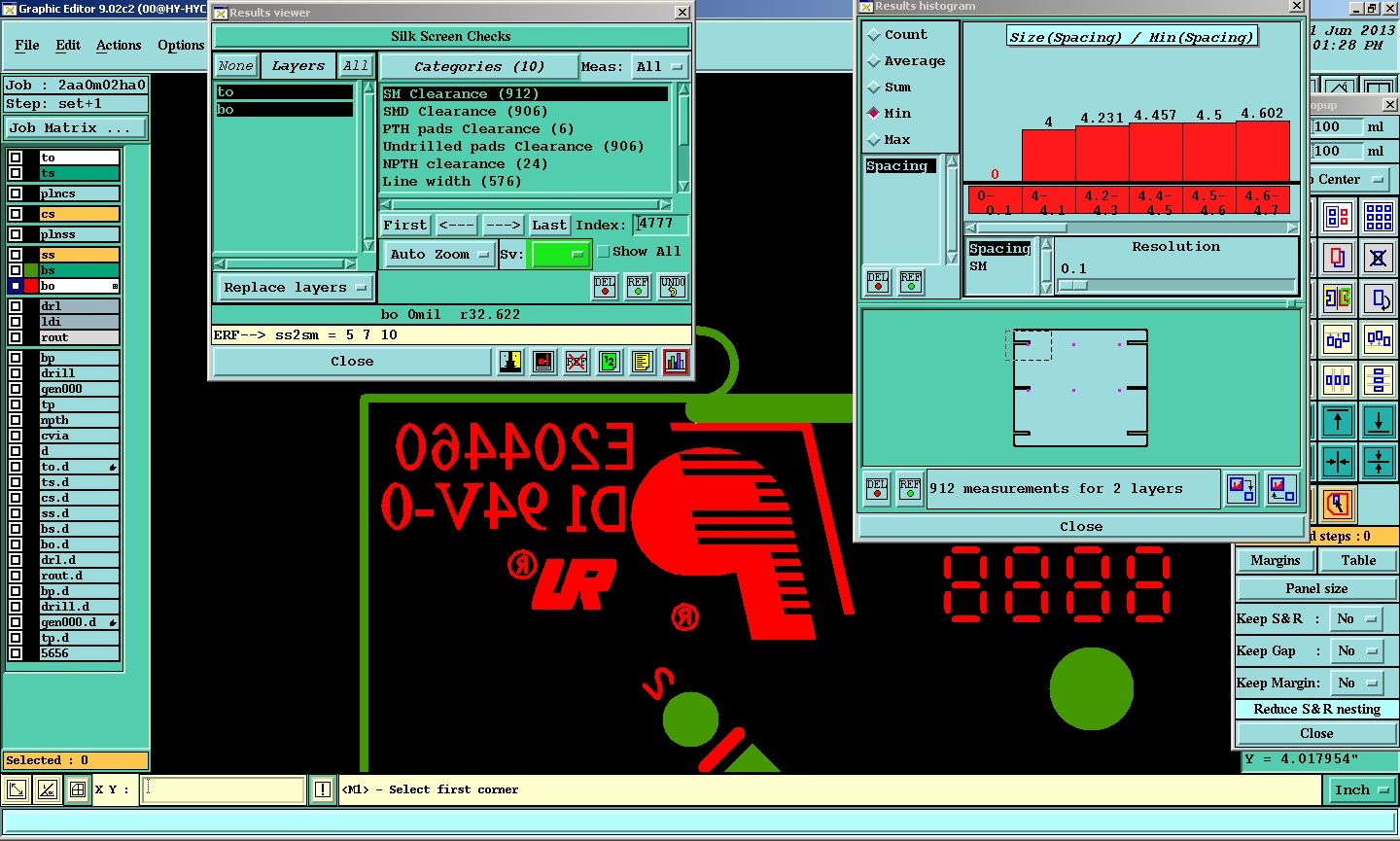The image size is (1400, 841).
Task: Adjust the Resolution slider
Action: click(1072, 286)
